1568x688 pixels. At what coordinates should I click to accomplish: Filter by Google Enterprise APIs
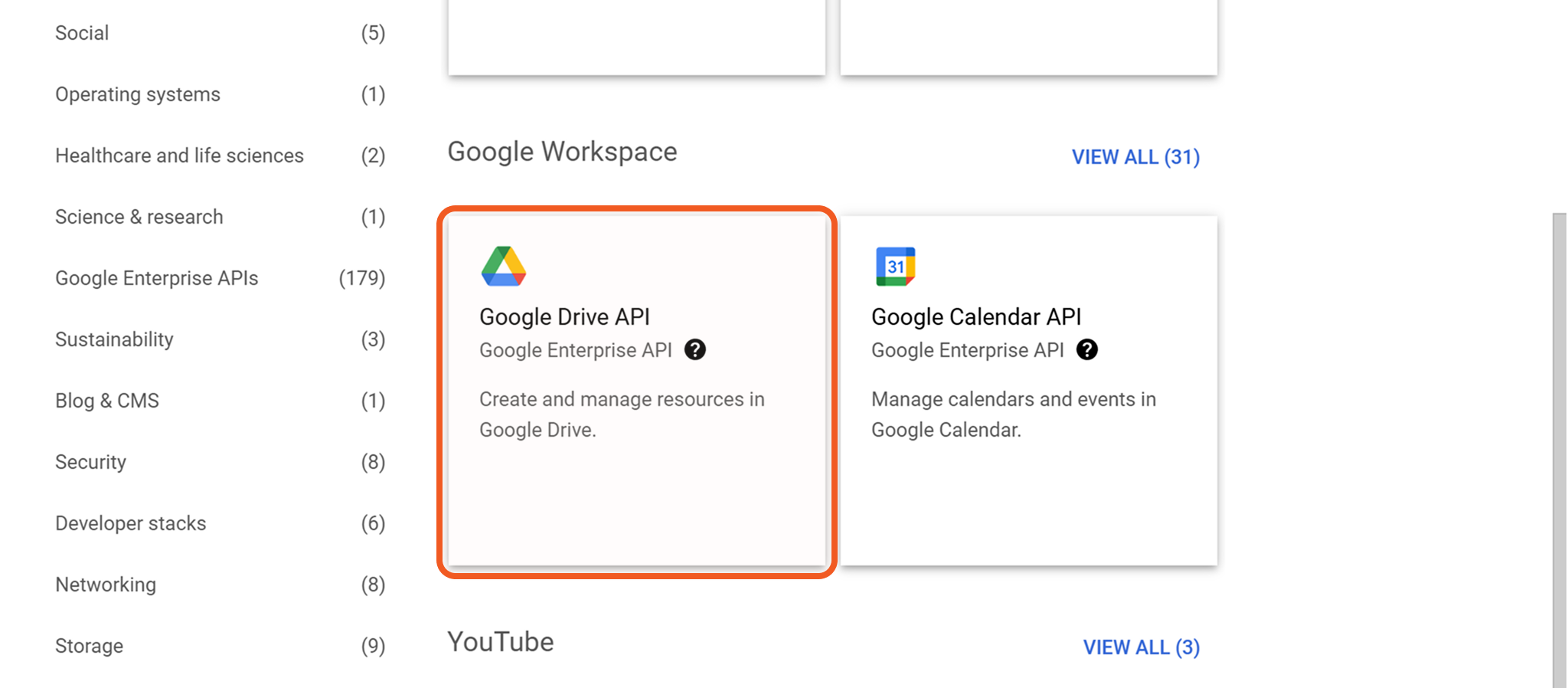click(x=156, y=278)
